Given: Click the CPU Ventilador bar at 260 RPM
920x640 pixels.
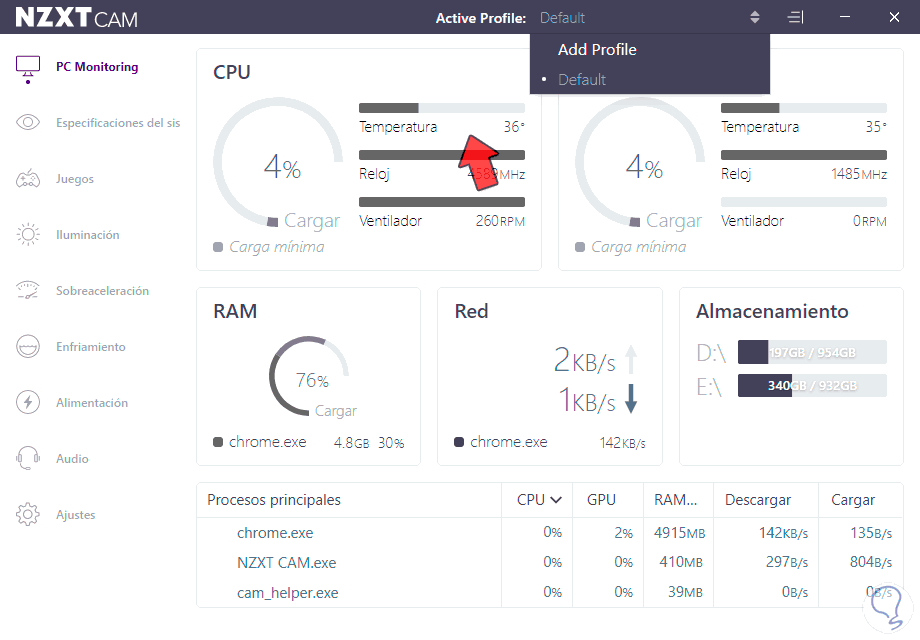Looking at the screenshot, I should pyautogui.click(x=442, y=202).
